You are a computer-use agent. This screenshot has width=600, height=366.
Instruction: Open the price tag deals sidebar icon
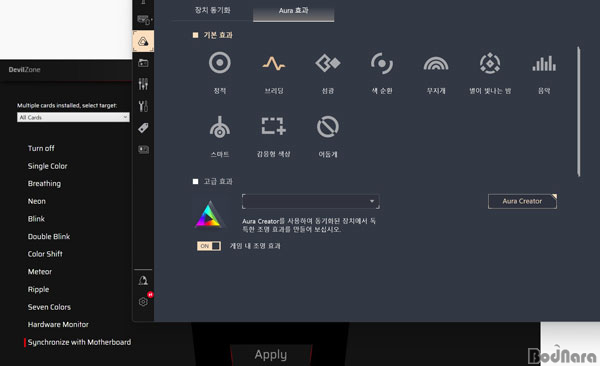click(143, 128)
